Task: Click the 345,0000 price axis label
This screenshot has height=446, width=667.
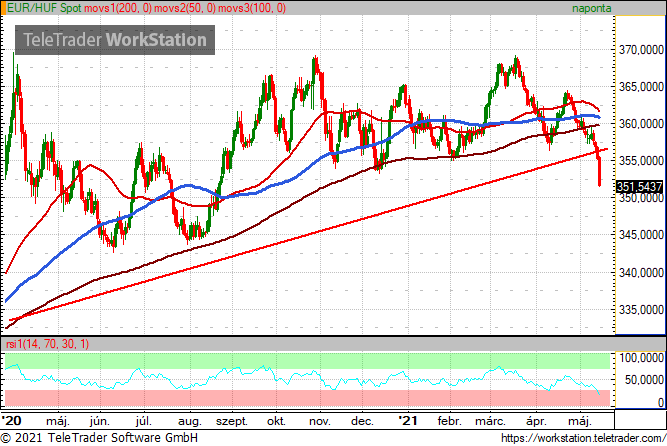Action: coord(641,235)
